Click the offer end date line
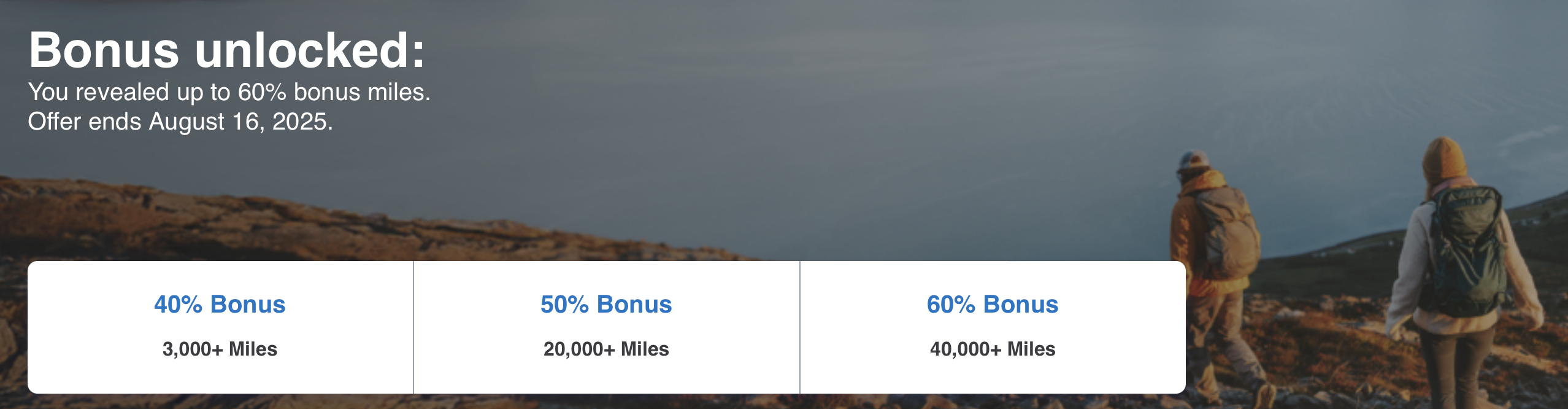This screenshot has height=409, width=1568. point(180,122)
